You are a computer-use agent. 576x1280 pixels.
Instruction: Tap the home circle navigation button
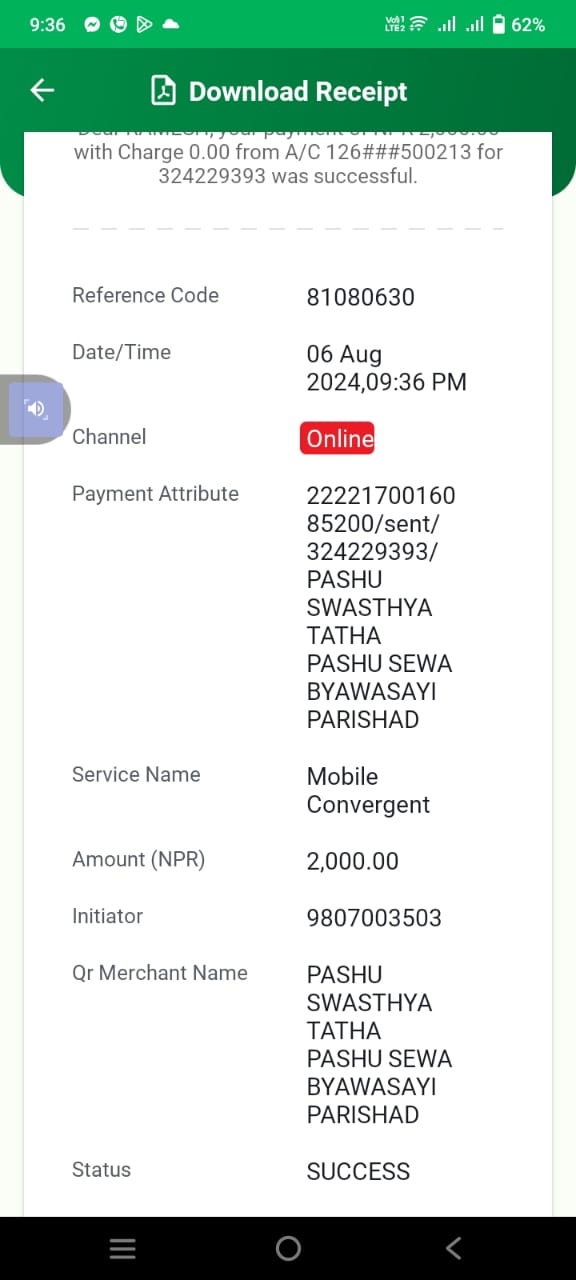coord(288,1248)
